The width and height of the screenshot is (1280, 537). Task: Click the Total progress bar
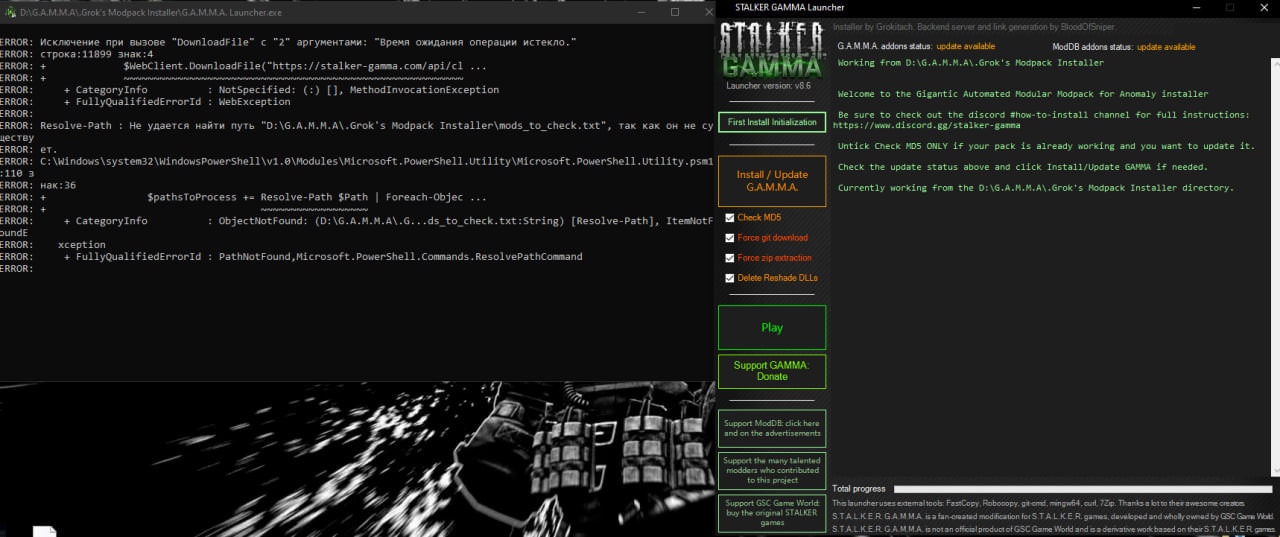click(1084, 488)
